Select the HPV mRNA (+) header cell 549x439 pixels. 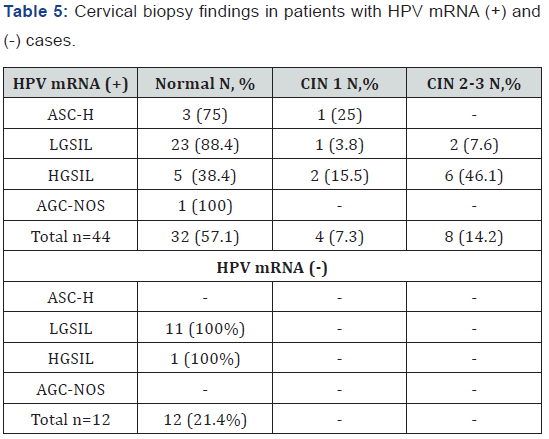coord(71,83)
